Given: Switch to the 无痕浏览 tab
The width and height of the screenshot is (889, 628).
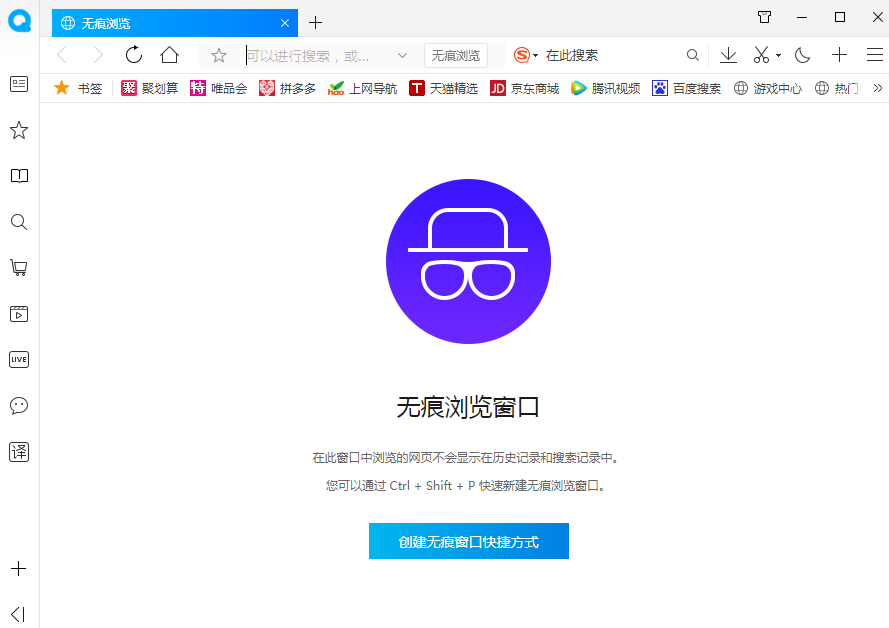Looking at the screenshot, I should (150, 22).
